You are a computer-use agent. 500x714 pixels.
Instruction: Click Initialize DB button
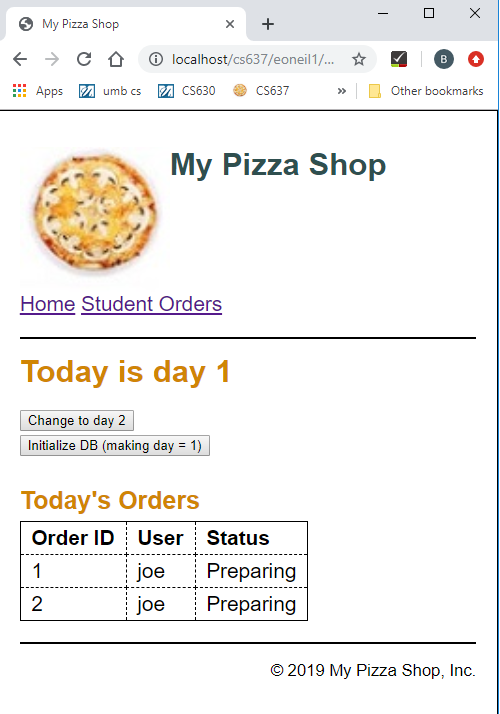(x=115, y=445)
